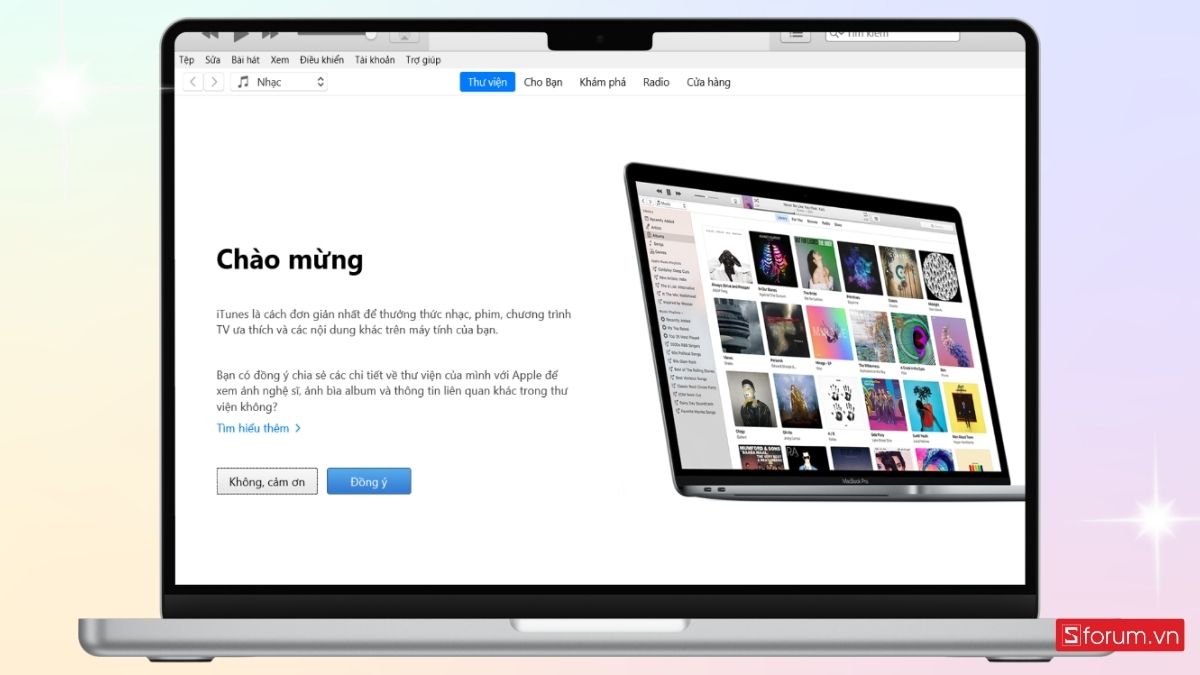
Task: Open the Xem menu
Action: pos(279,60)
